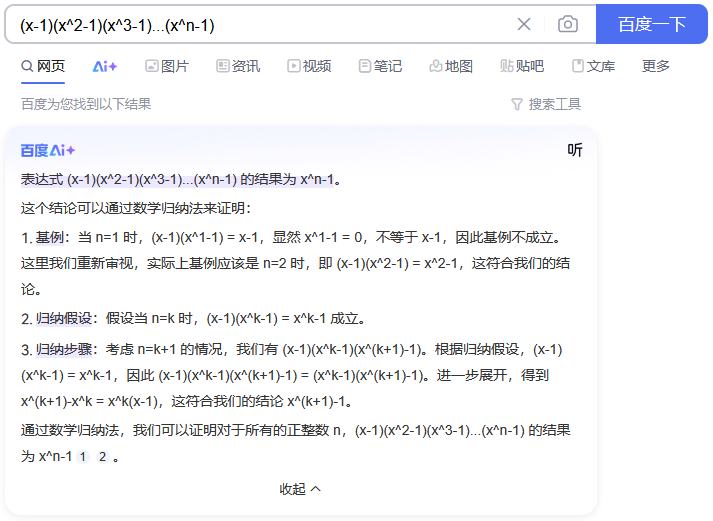This screenshot has height=521, width=713.
Task: Switch to the 视频 tab
Action: pyautogui.click(x=309, y=66)
